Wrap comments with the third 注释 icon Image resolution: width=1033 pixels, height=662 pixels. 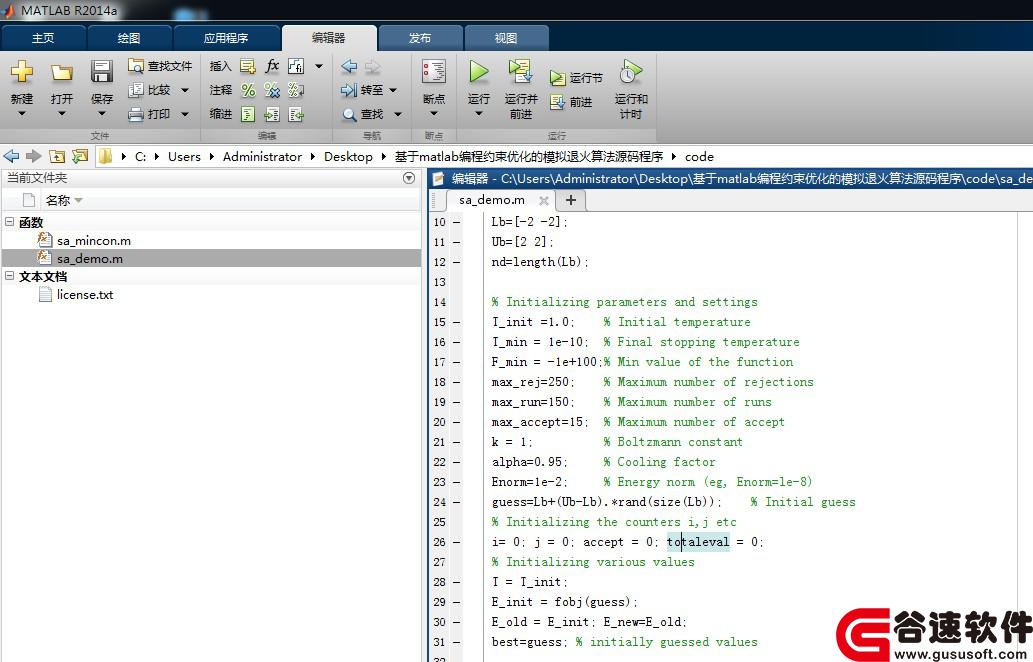pos(296,90)
